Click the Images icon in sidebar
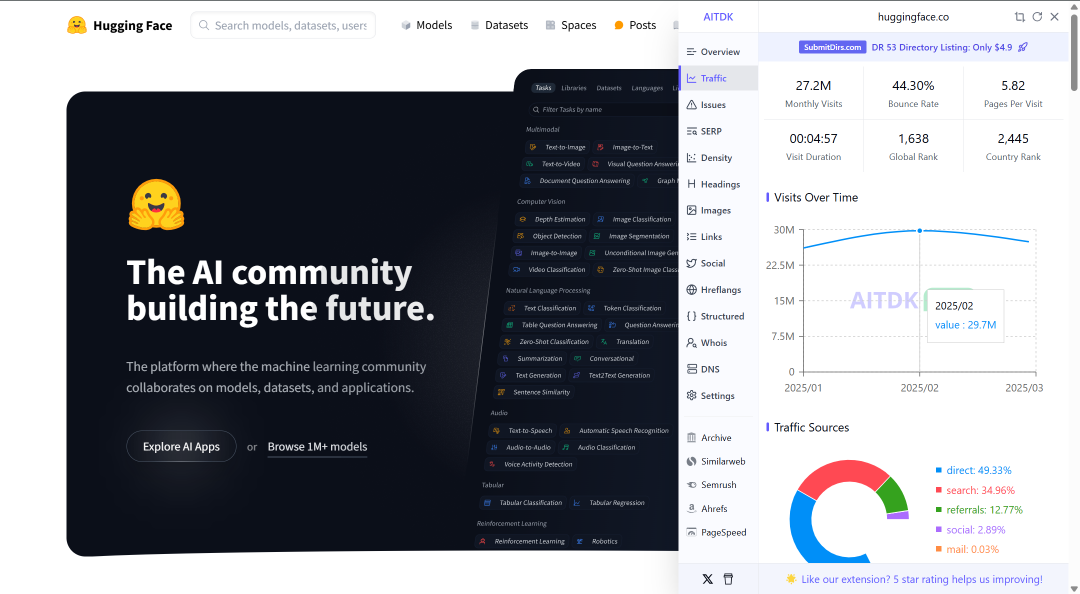 (x=692, y=210)
